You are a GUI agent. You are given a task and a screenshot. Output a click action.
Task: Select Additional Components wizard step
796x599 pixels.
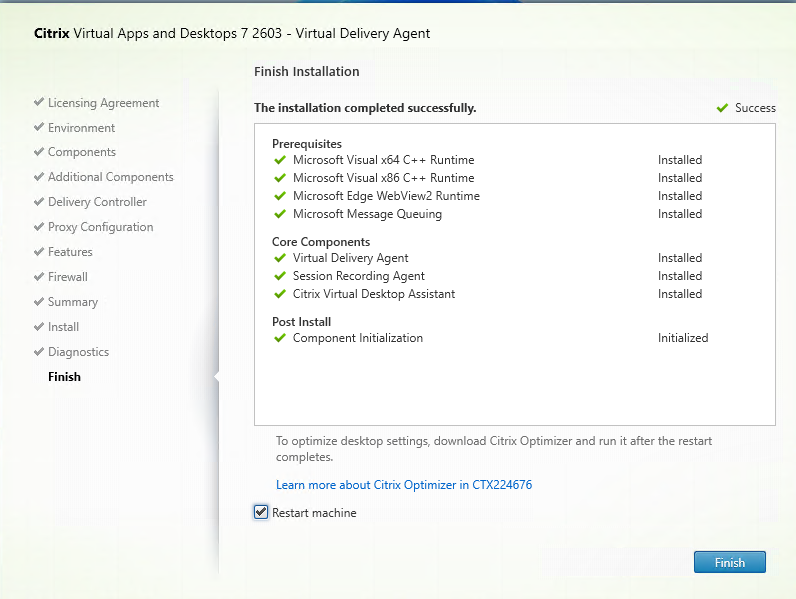pos(111,177)
